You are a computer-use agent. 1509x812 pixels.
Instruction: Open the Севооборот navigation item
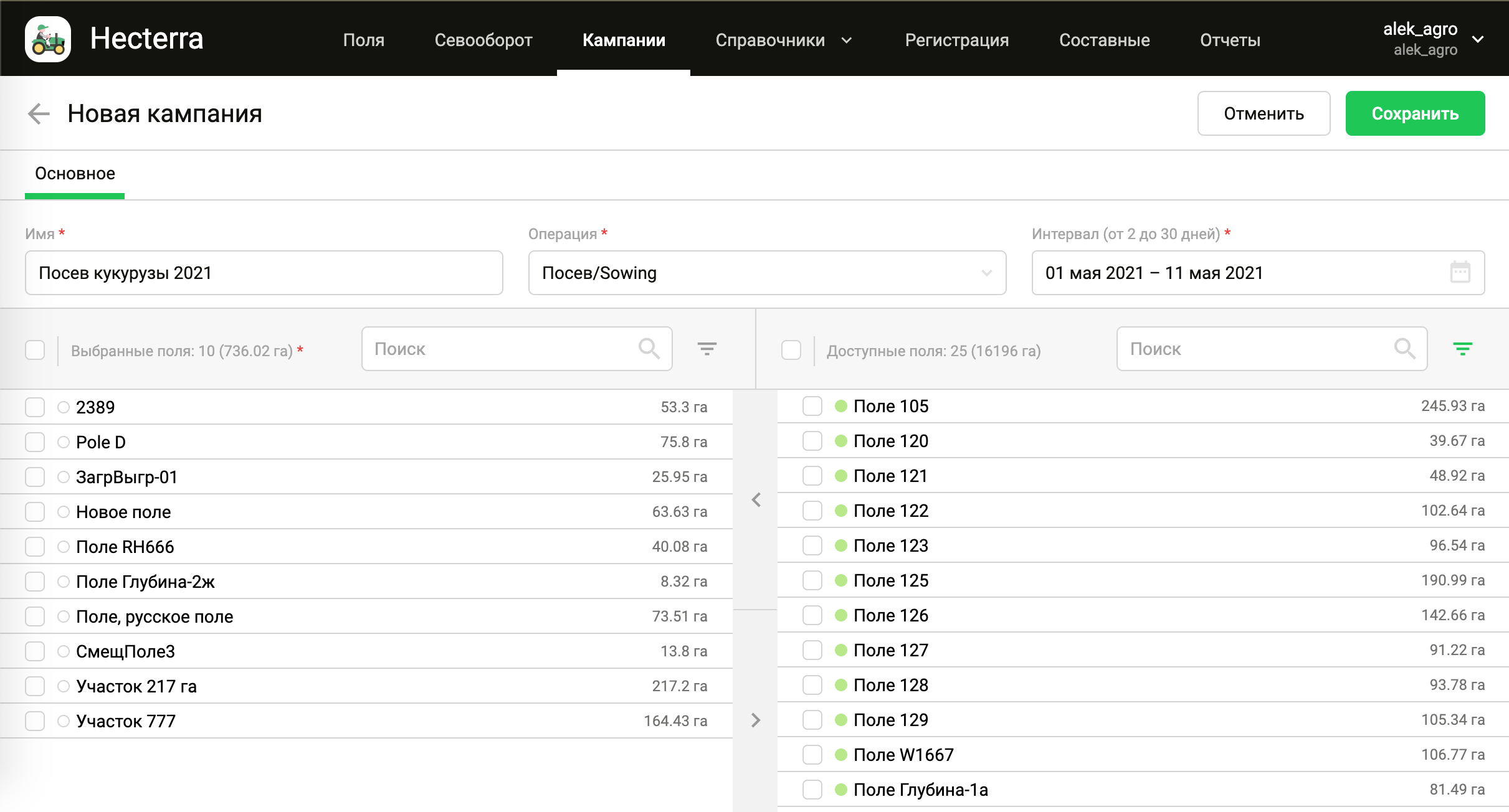(483, 40)
